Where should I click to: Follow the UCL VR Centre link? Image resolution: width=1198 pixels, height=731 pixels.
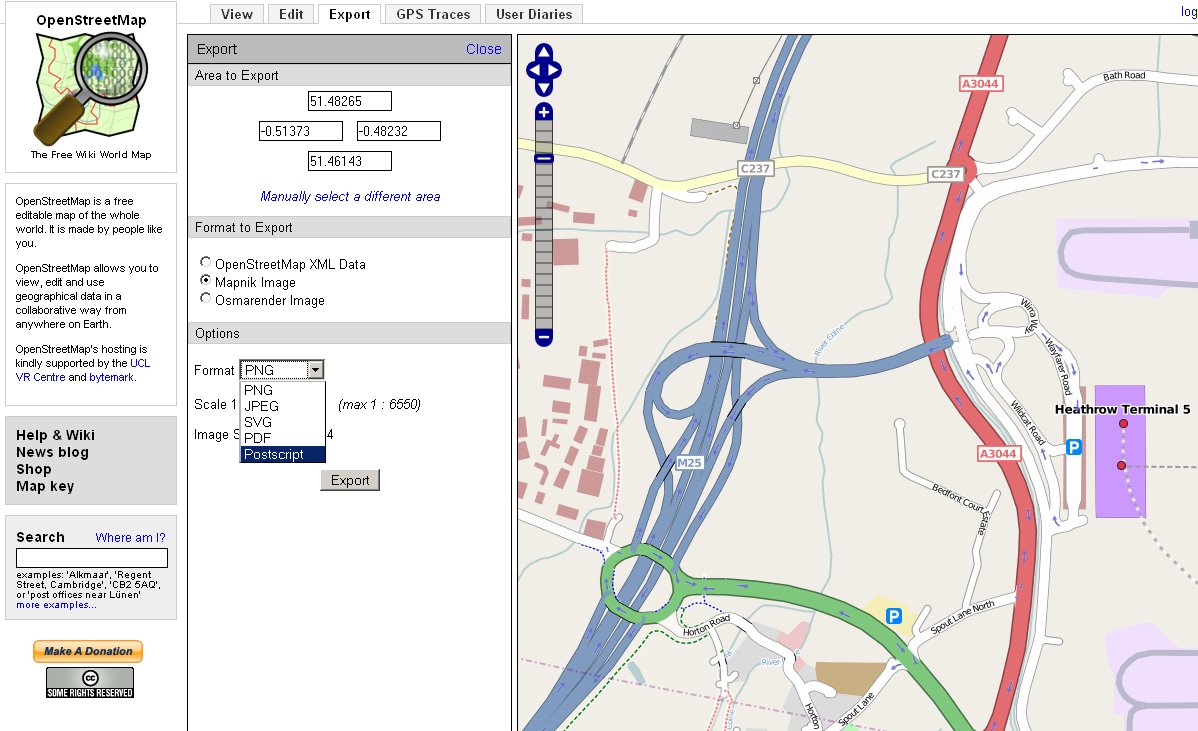tap(83, 370)
